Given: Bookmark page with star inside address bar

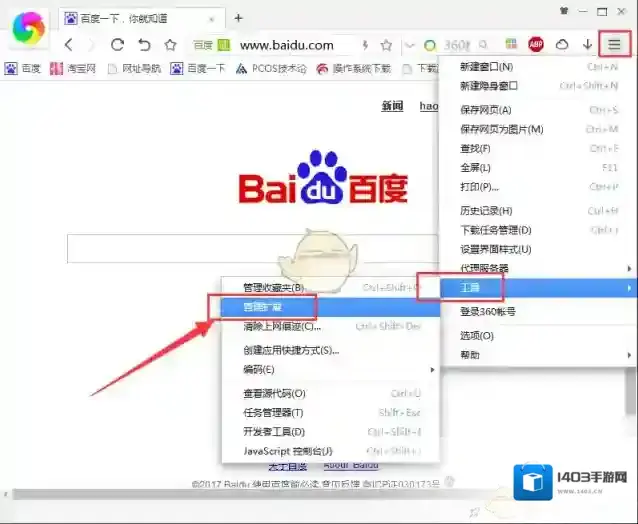Looking at the screenshot, I should point(386,45).
